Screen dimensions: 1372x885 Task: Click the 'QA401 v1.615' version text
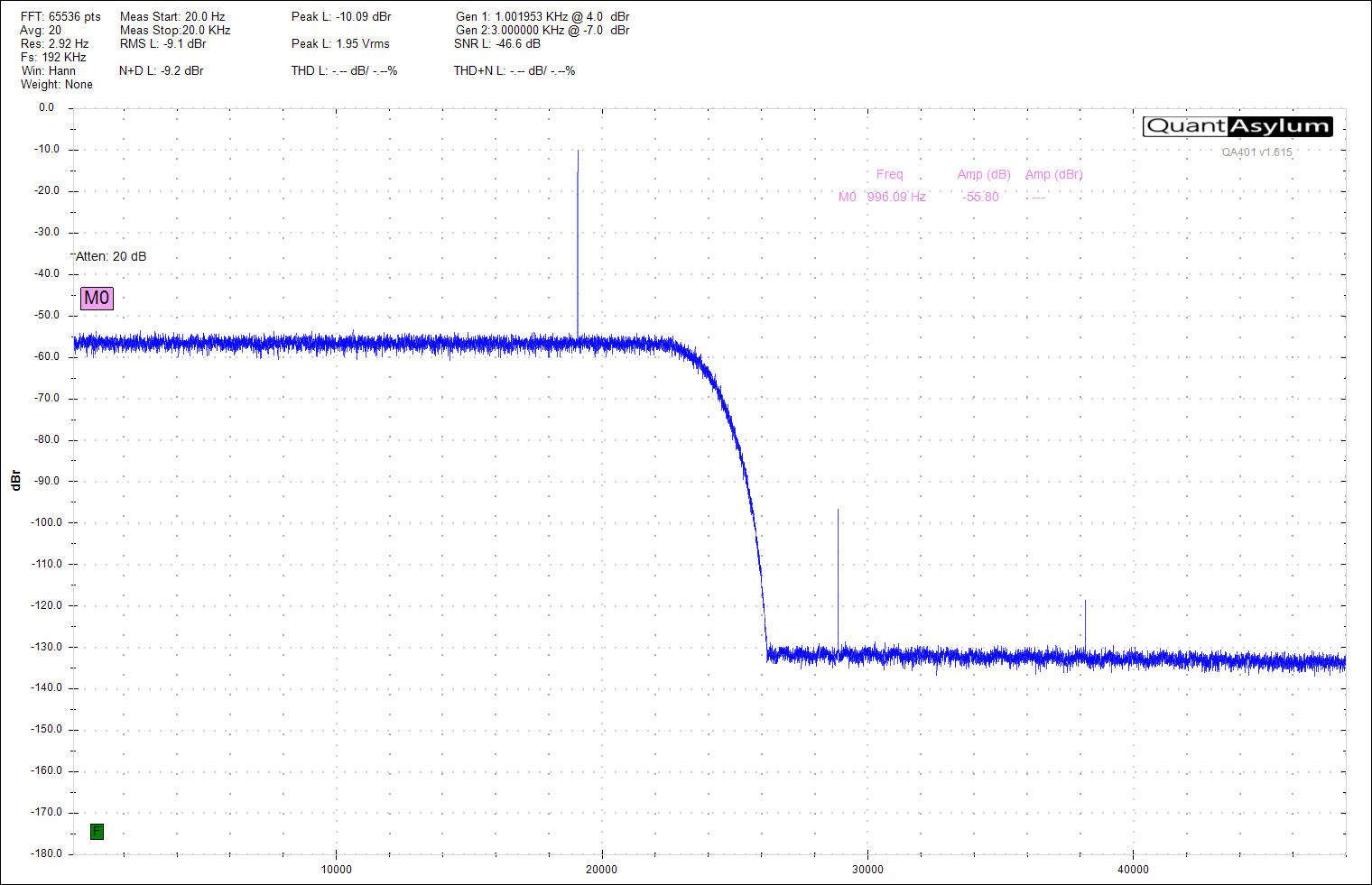tap(1257, 152)
